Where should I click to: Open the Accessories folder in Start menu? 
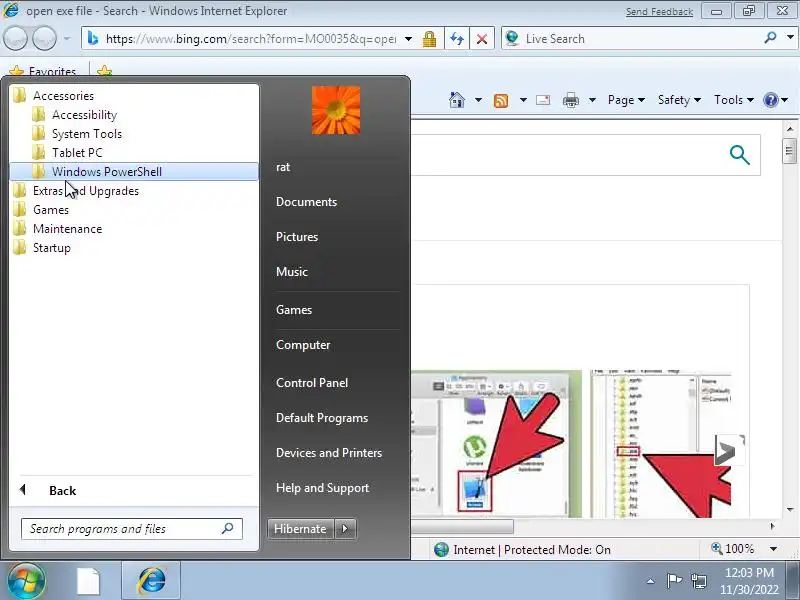63,96
